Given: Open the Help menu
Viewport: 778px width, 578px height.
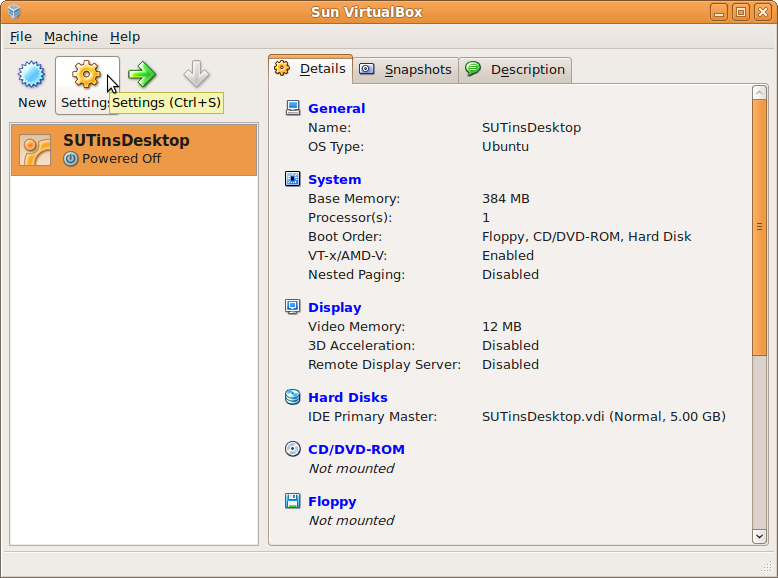Looking at the screenshot, I should (125, 37).
